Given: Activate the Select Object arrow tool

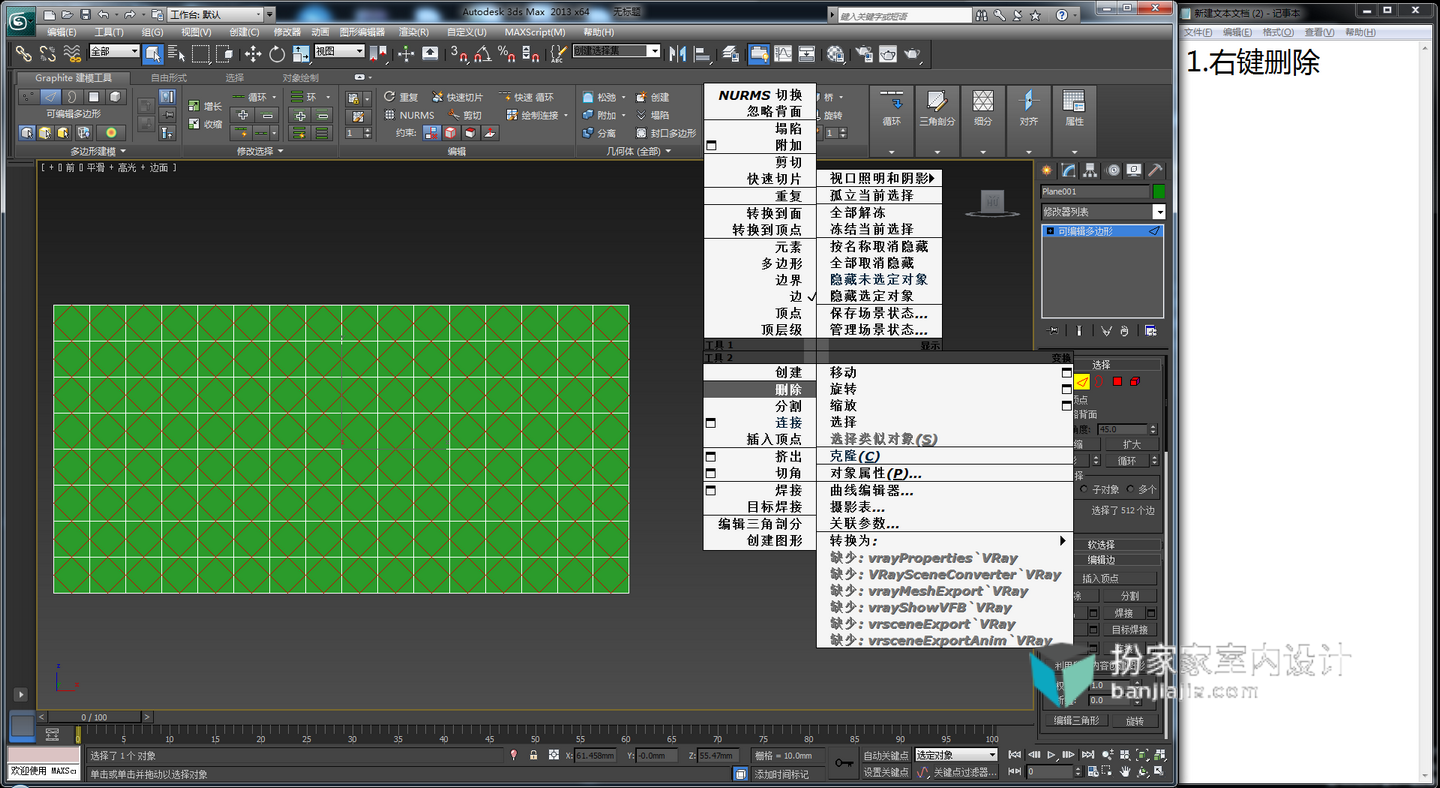Looking at the screenshot, I should (x=153, y=53).
